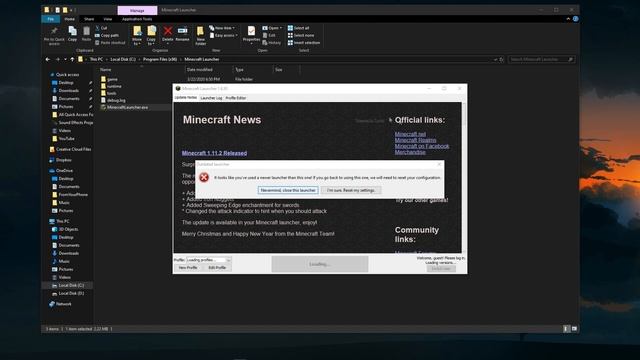Image resolution: width=640 pixels, height=360 pixels.
Task: Click the Up one level arrow
Action: (72, 60)
